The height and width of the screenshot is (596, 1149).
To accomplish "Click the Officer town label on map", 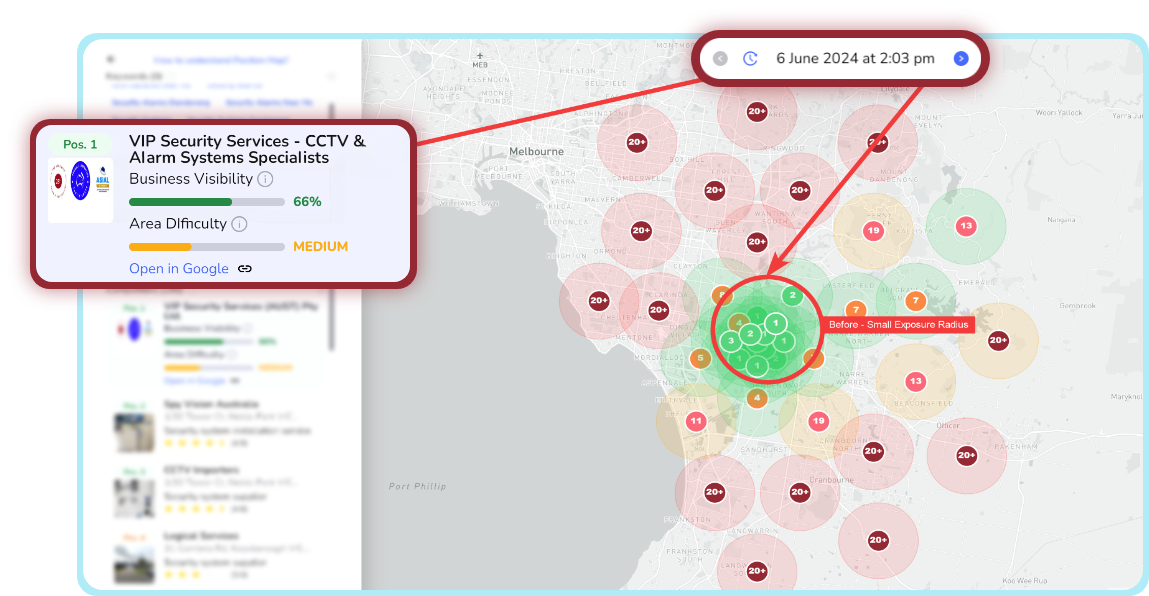I will pos(947,425).
